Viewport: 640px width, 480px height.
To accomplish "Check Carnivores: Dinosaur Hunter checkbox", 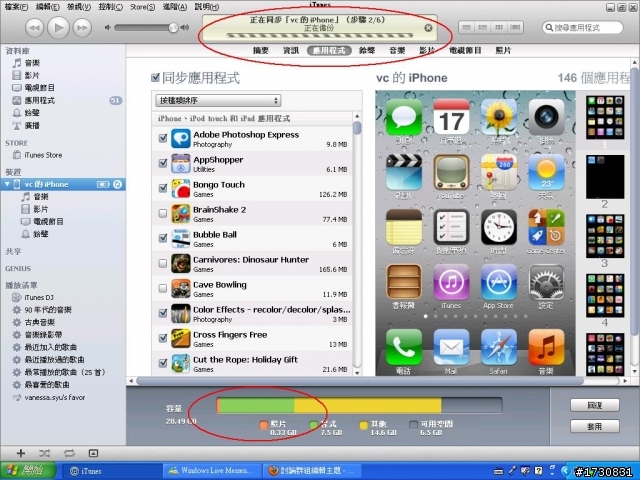I will tap(162, 263).
